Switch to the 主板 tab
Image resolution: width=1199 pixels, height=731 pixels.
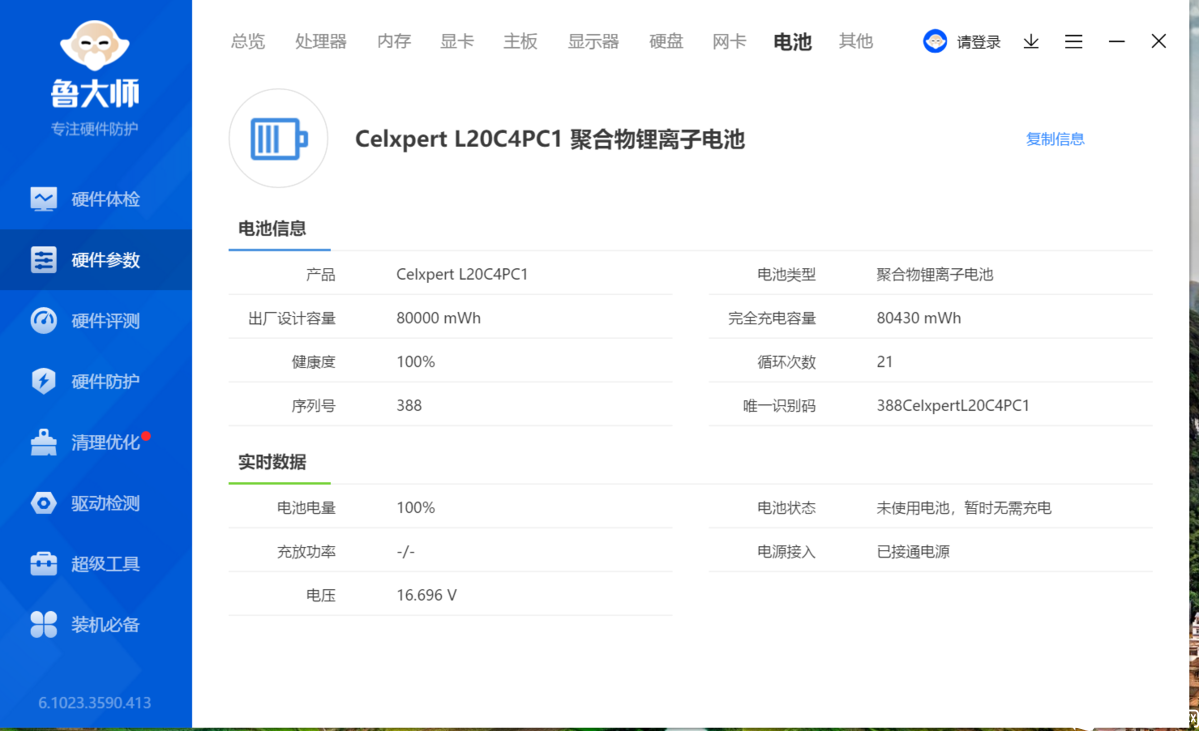[520, 41]
